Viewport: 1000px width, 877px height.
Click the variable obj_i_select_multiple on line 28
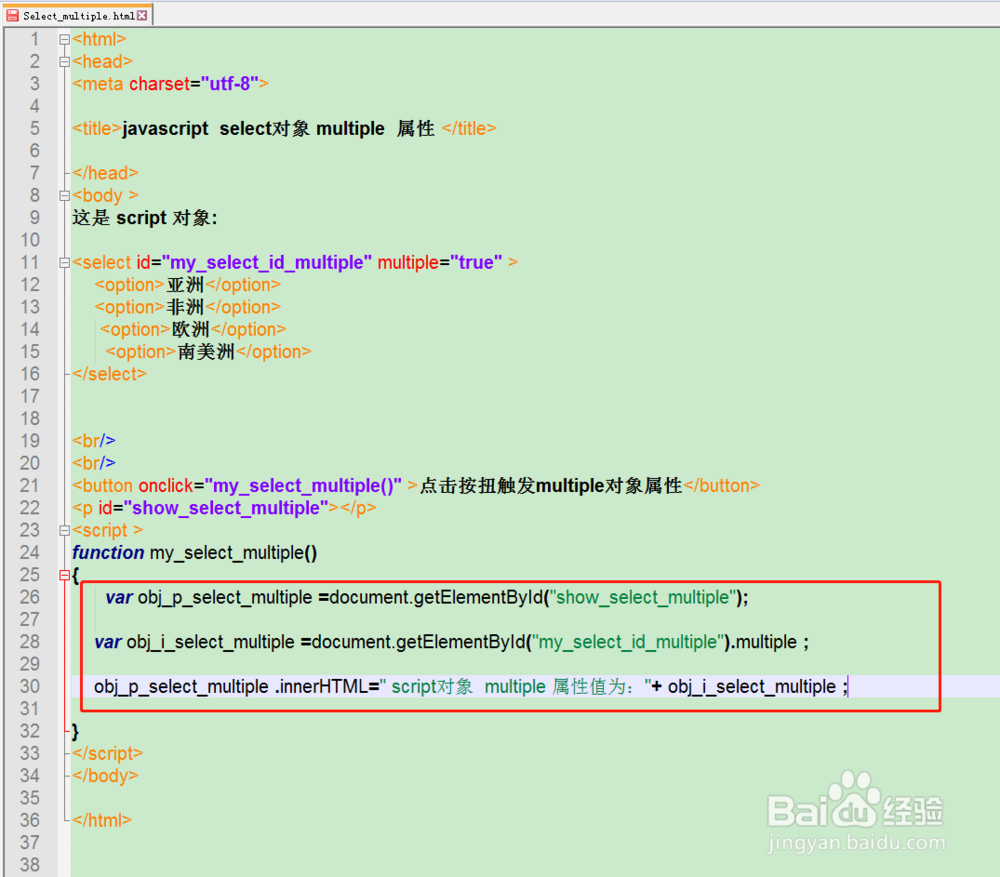(210, 642)
